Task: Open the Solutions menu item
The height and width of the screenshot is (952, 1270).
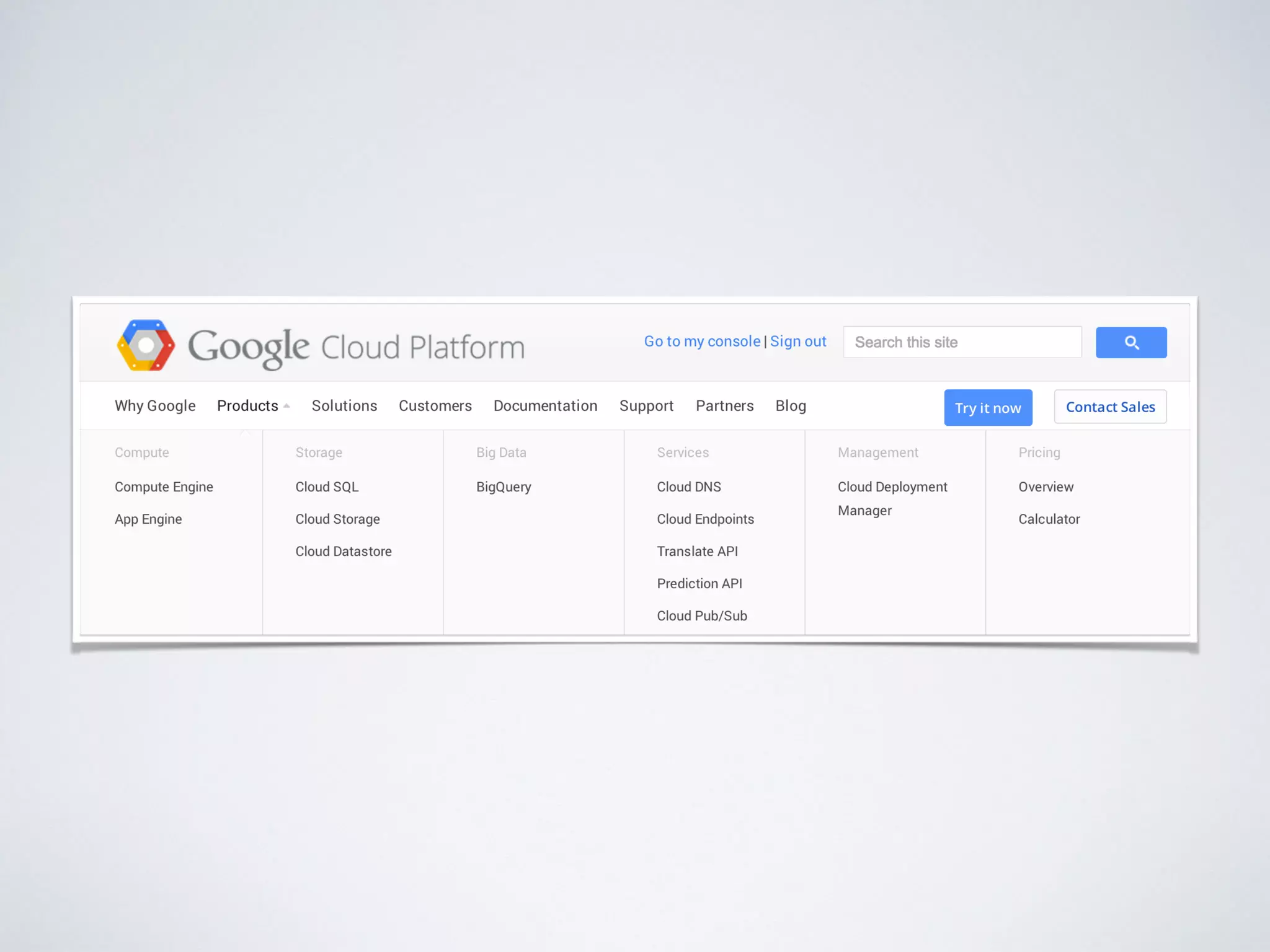Action: 344,406
